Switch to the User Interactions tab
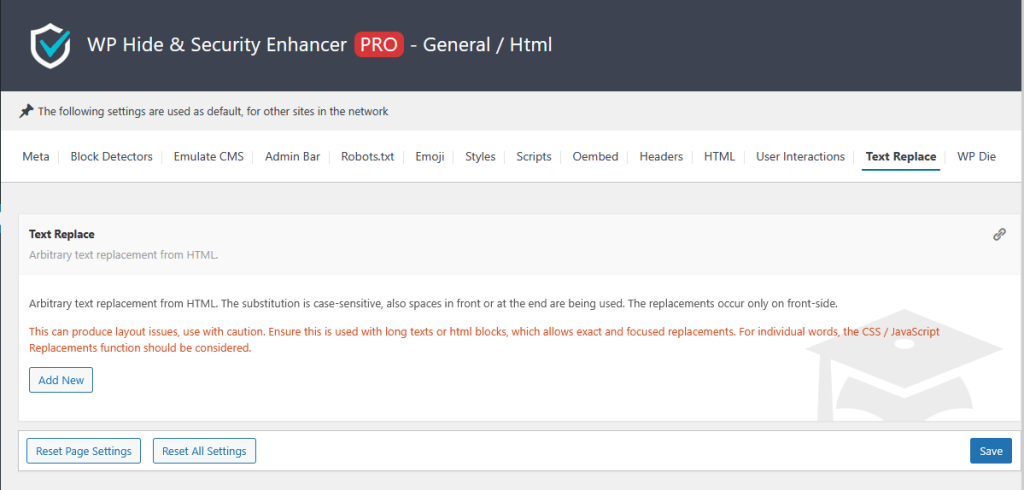The width and height of the screenshot is (1024, 490). click(801, 157)
